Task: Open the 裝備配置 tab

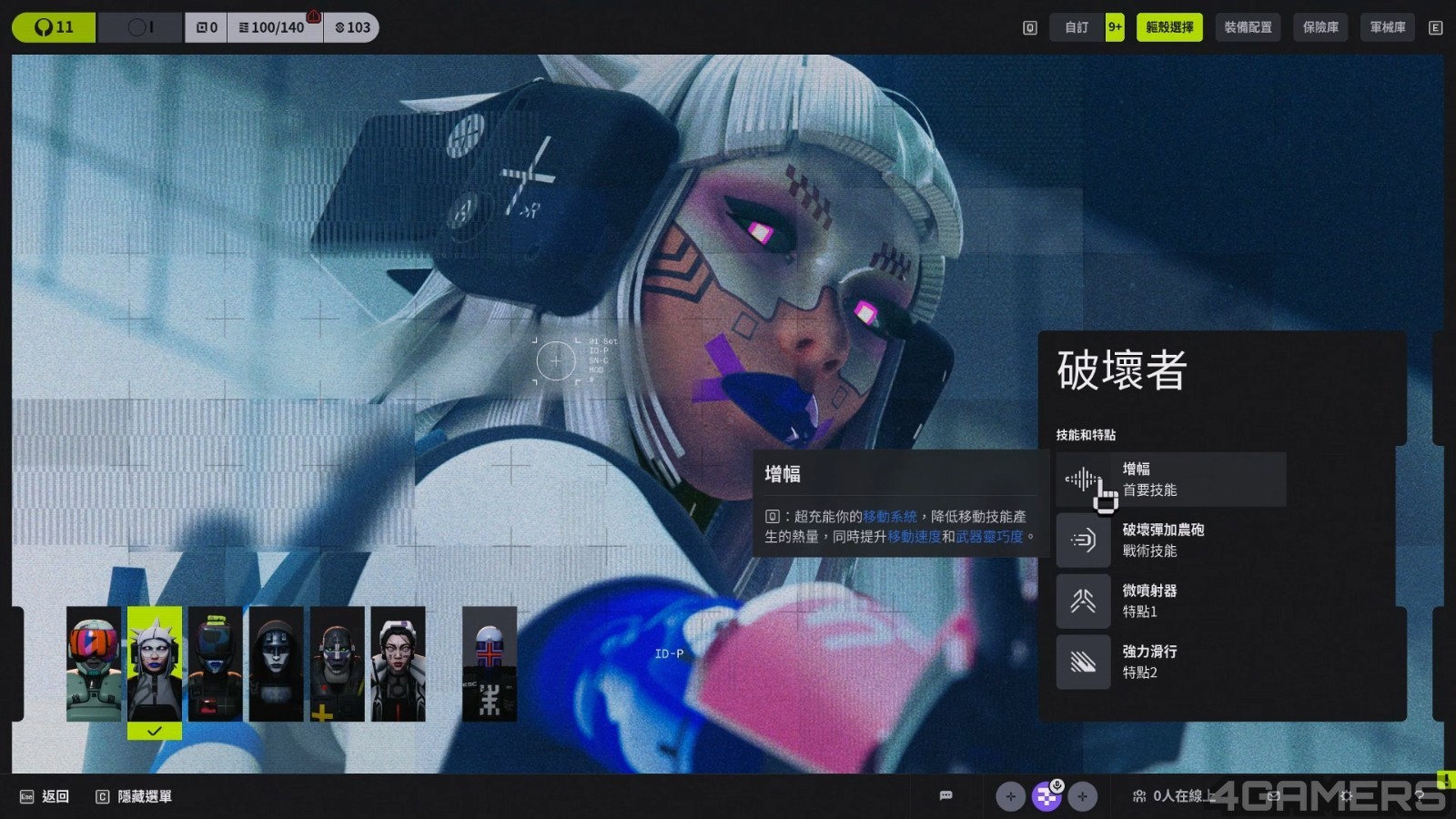Action: pos(1248,27)
